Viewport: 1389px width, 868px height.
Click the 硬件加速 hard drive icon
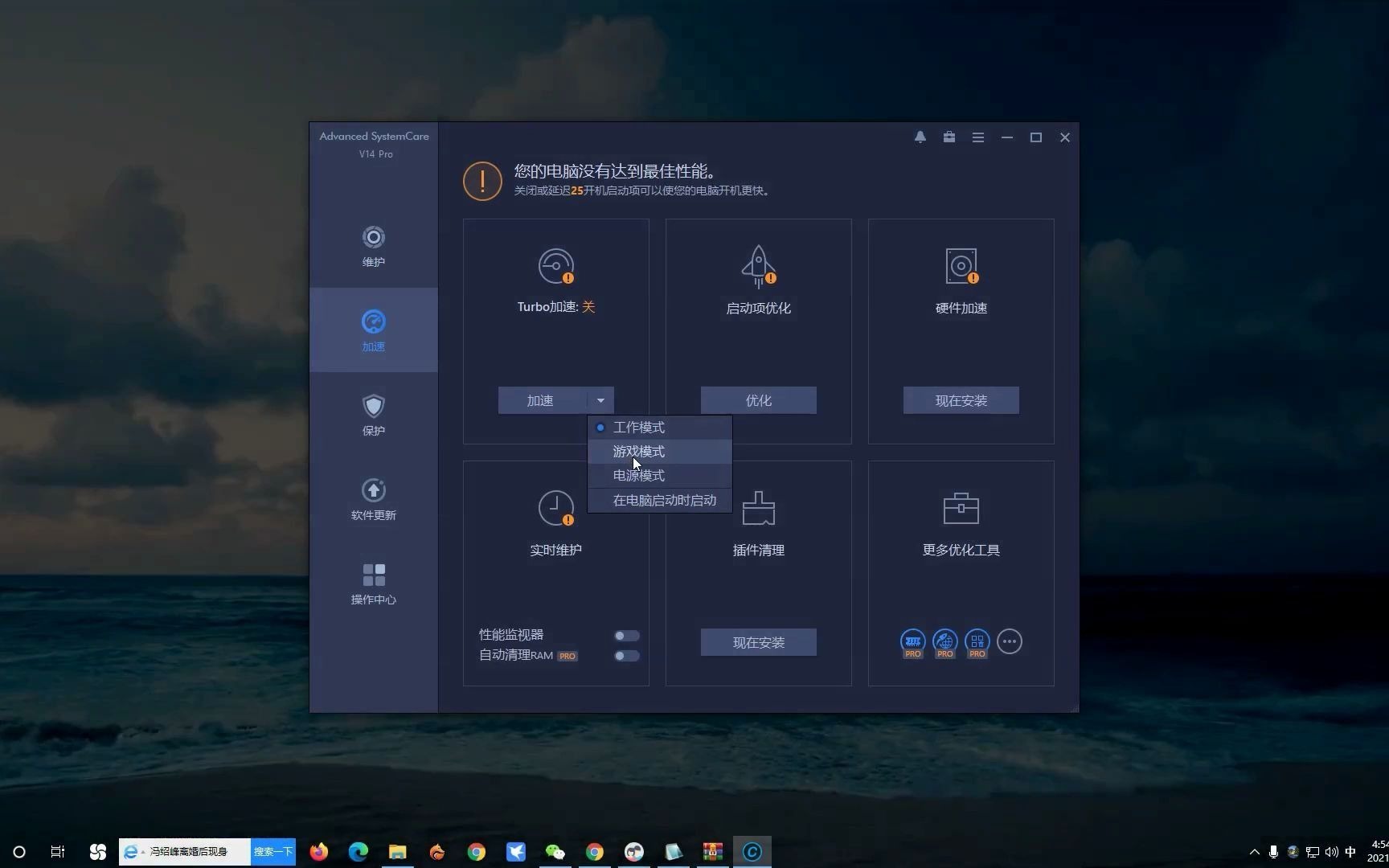pyautogui.click(x=961, y=266)
